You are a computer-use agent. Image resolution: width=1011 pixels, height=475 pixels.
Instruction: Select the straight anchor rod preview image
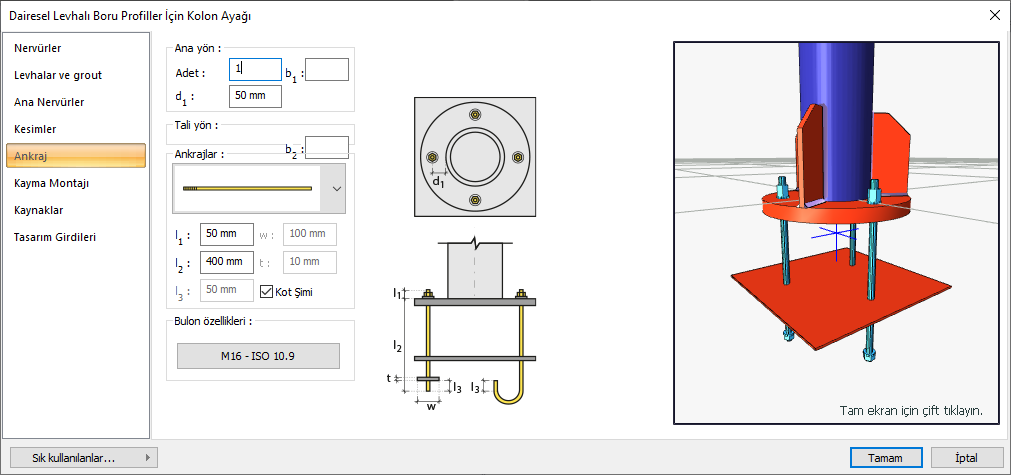pyautogui.click(x=247, y=188)
